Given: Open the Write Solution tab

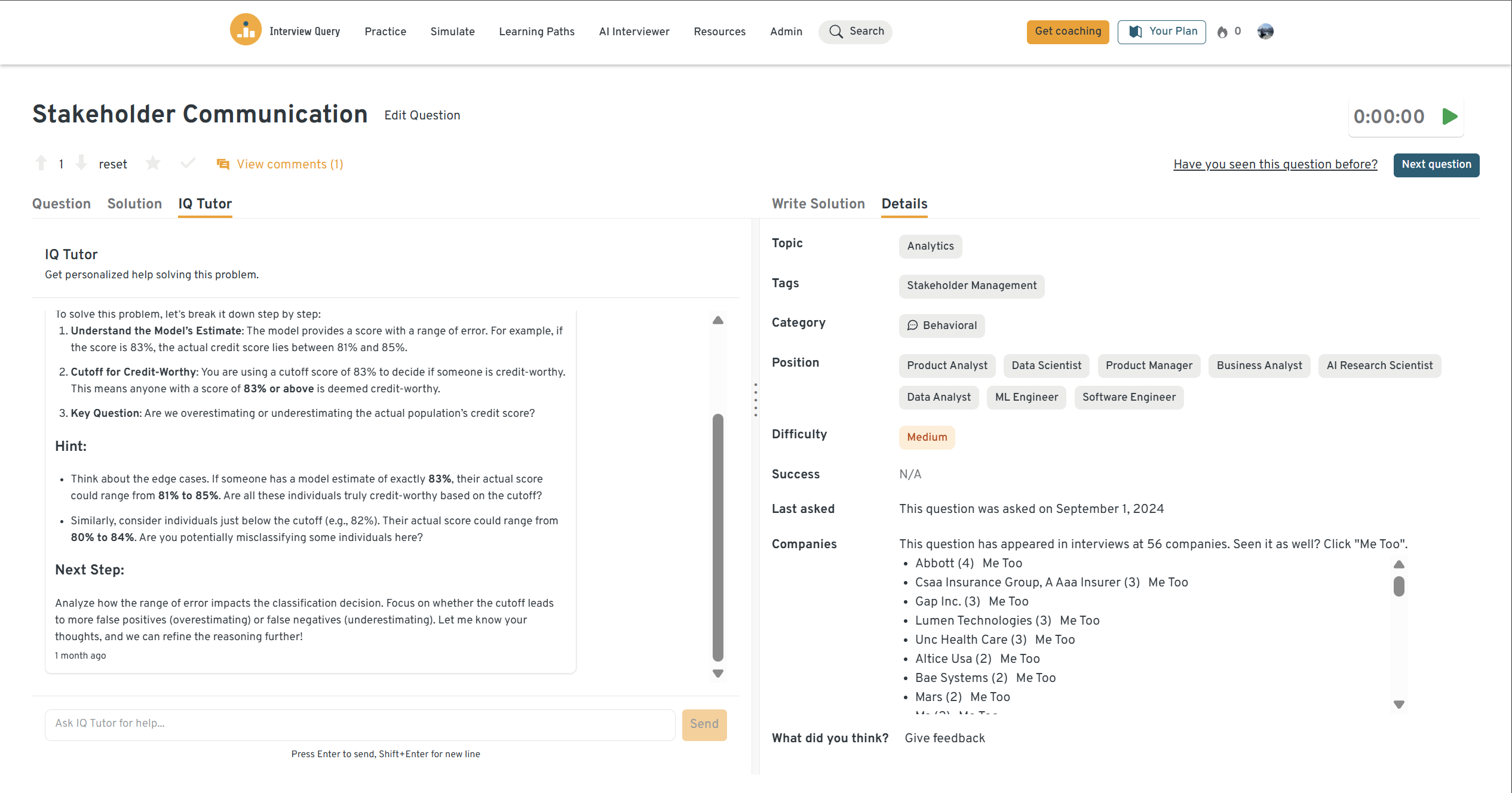Looking at the screenshot, I should tap(818, 204).
